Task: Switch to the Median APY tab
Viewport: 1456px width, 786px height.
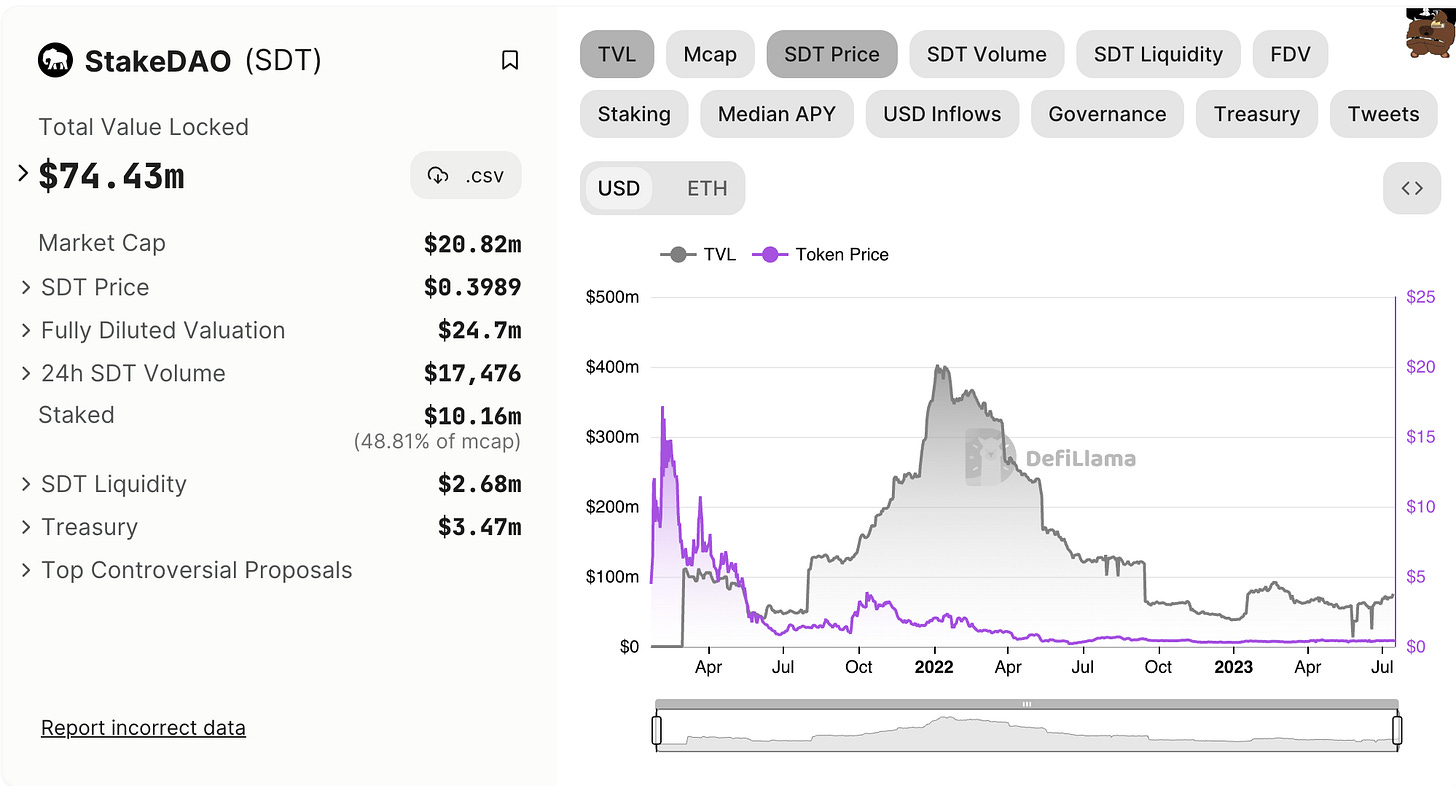Action: 776,114
